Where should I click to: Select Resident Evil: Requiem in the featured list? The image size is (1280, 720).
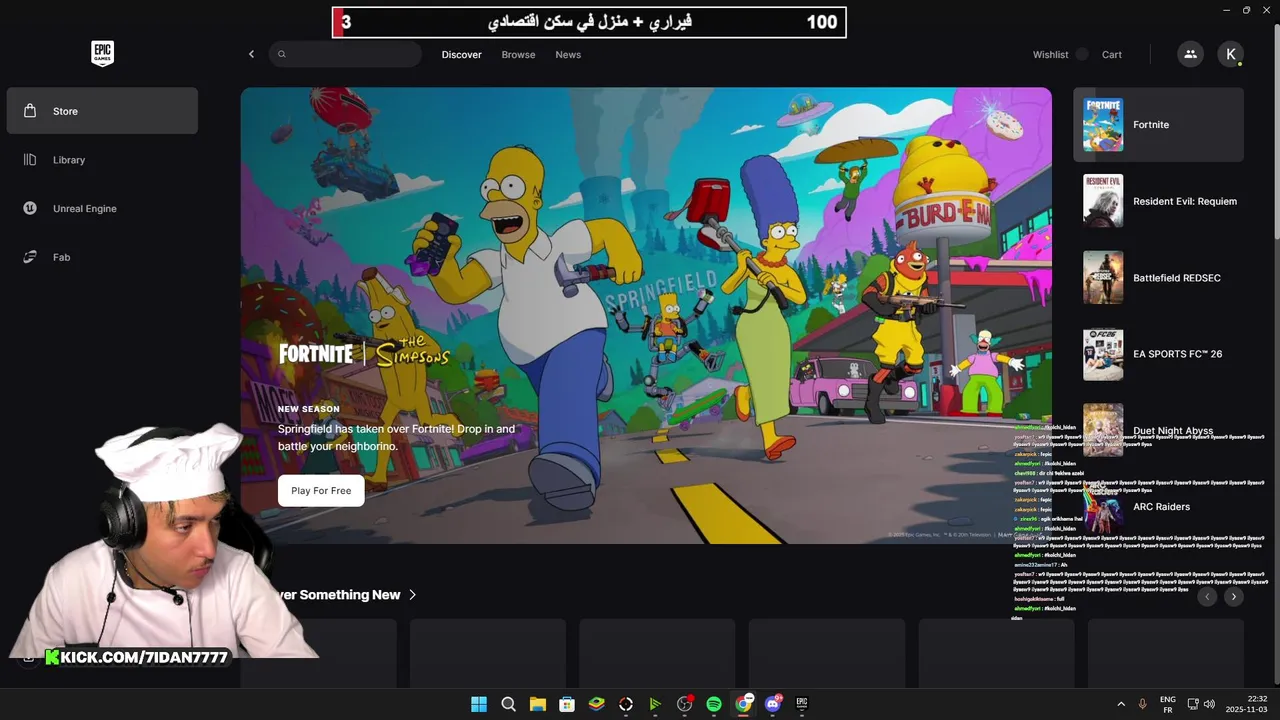tap(1158, 201)
